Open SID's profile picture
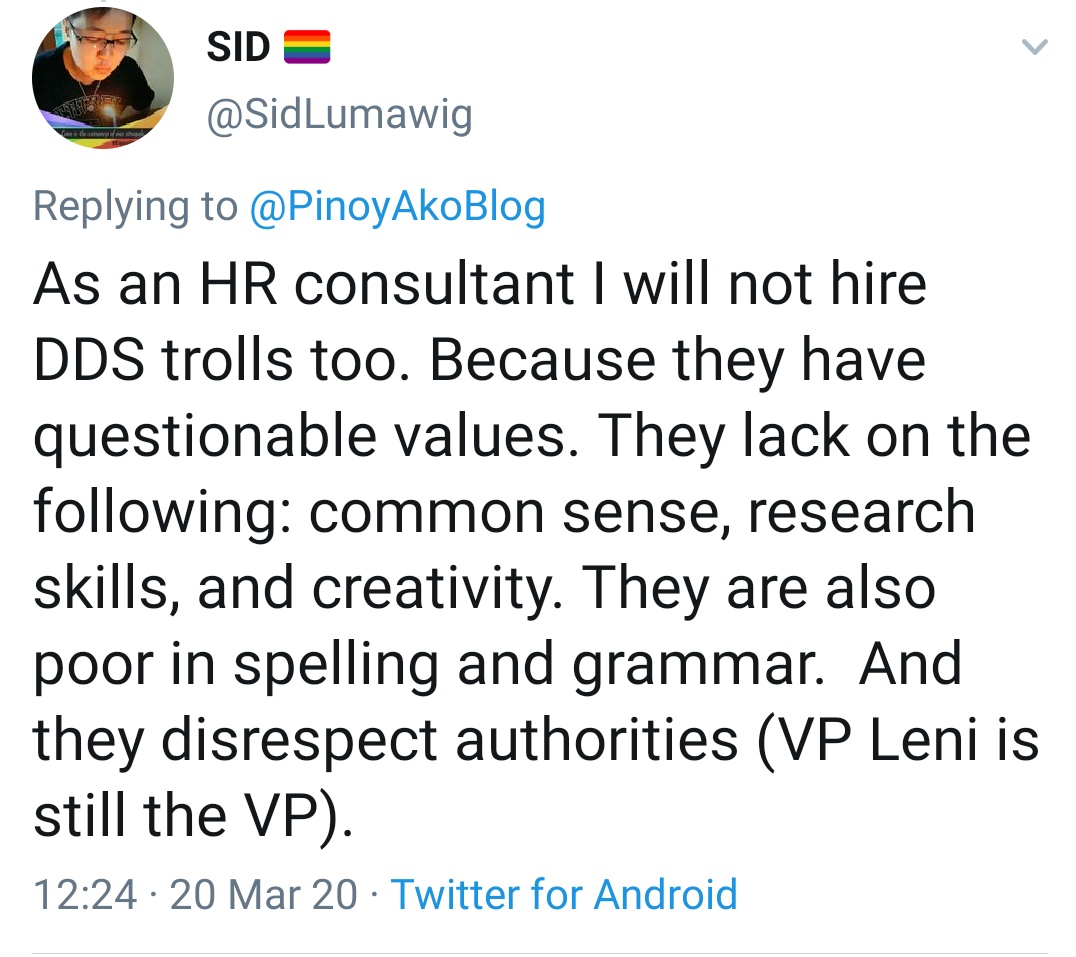This screenshot has width=1076, height=957. (x=103, y=81)
